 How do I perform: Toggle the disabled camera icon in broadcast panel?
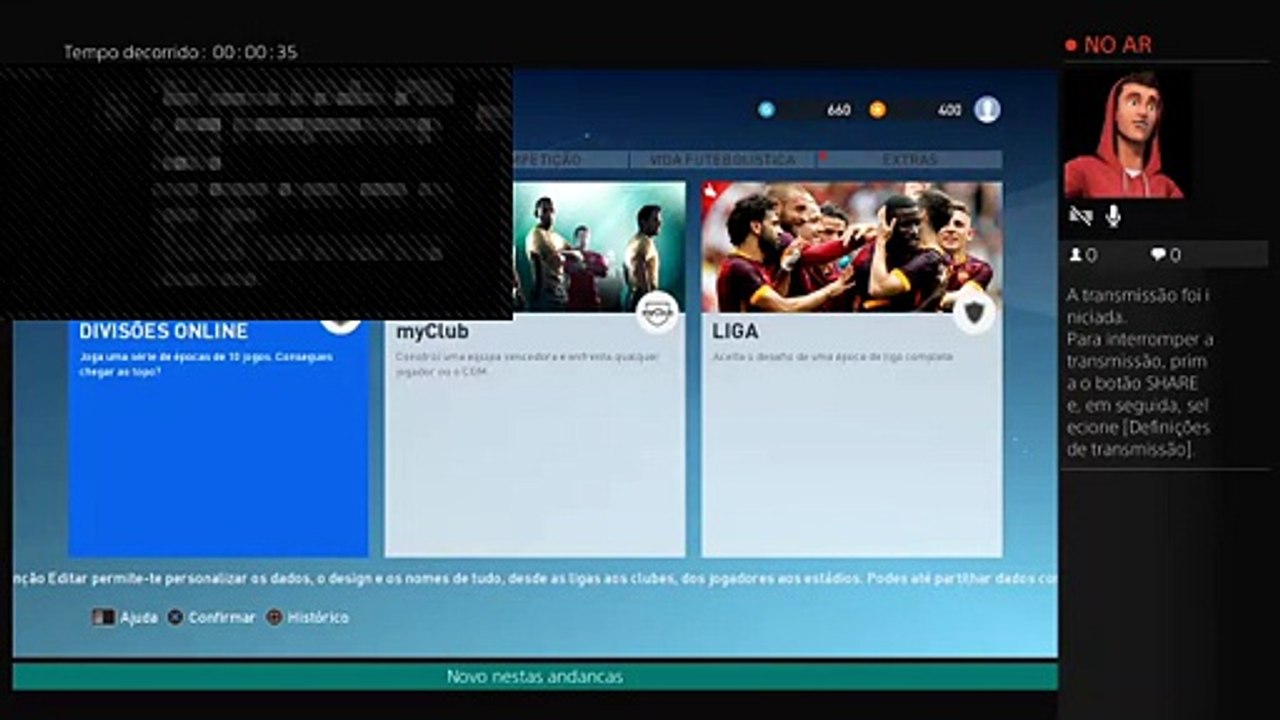point(1080,216)
